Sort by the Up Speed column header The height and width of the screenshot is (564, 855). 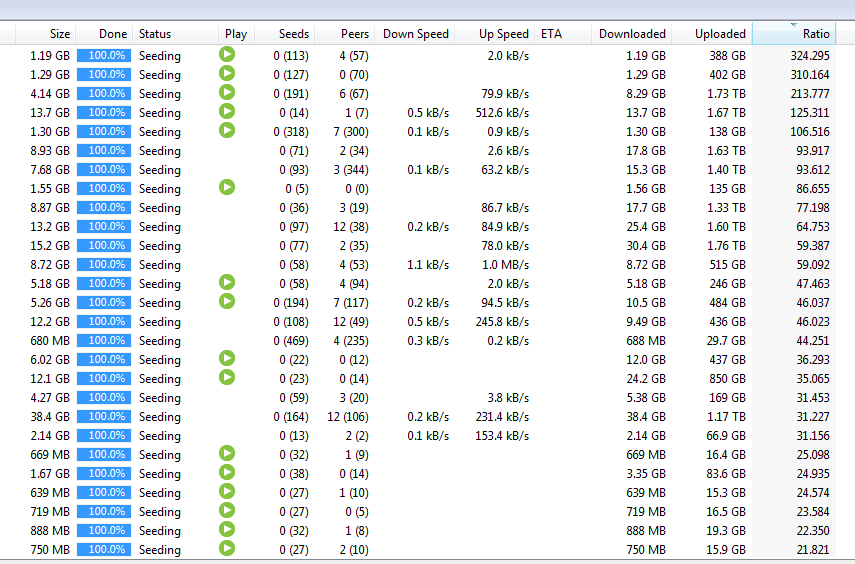point(495,34)
